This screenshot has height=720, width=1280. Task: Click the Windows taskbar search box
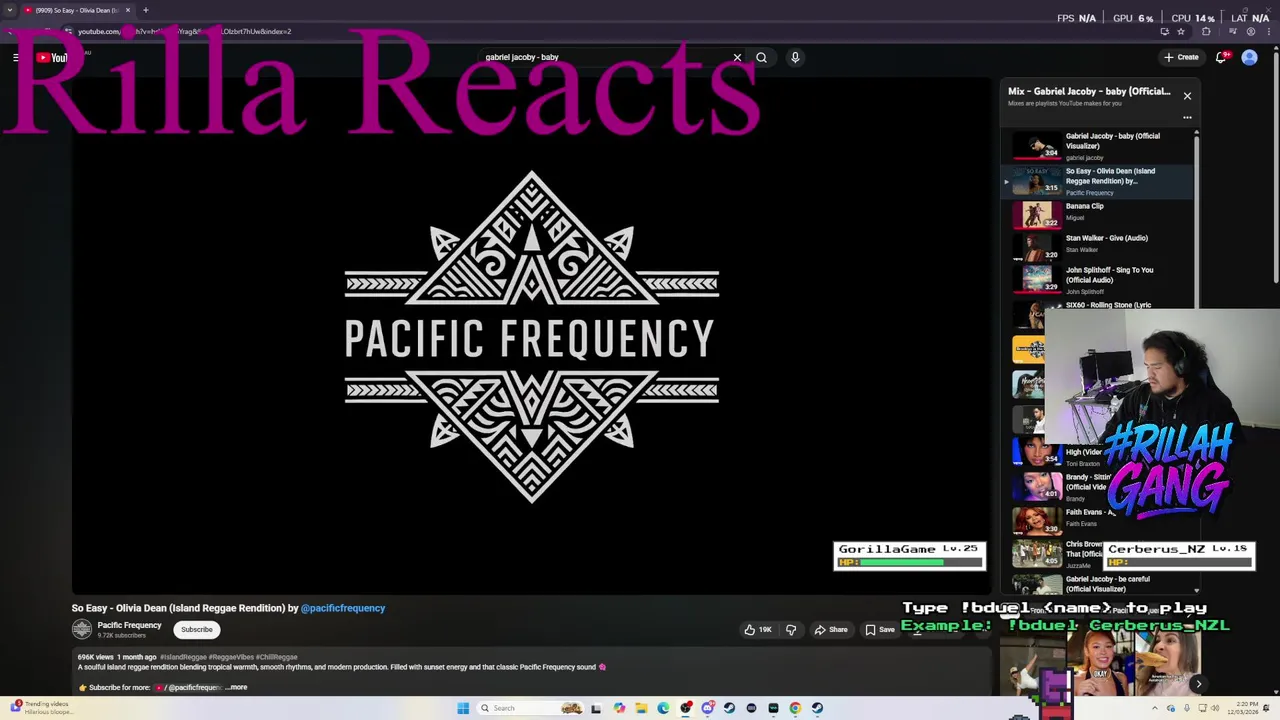530,708
